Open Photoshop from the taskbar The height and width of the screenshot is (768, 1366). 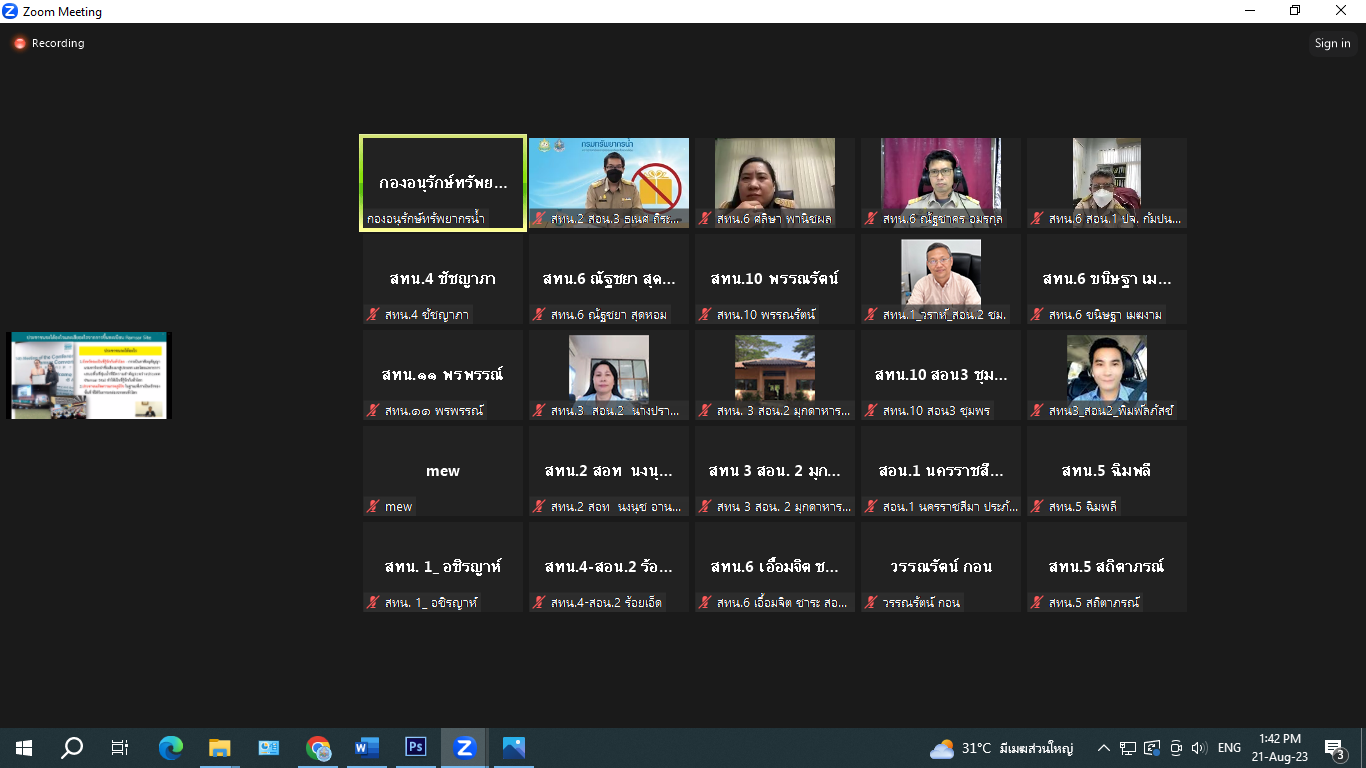415,747
